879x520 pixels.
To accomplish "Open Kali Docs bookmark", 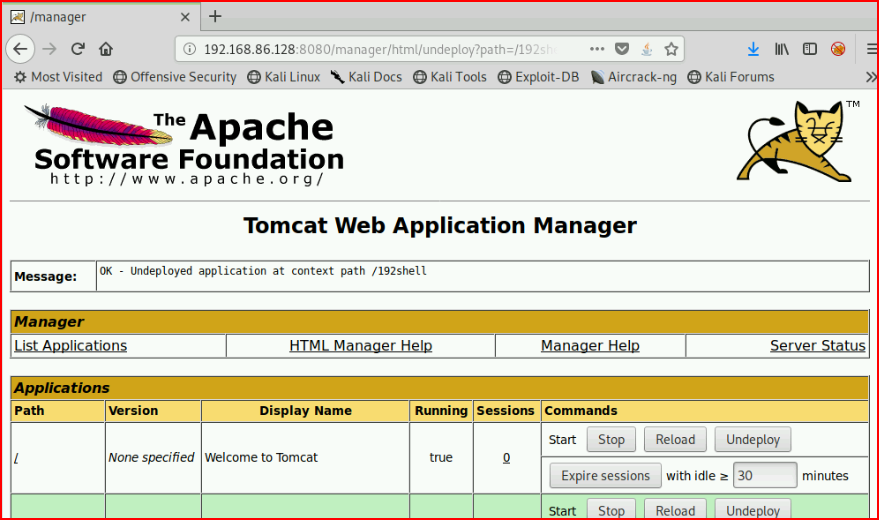I will [366, 77].
